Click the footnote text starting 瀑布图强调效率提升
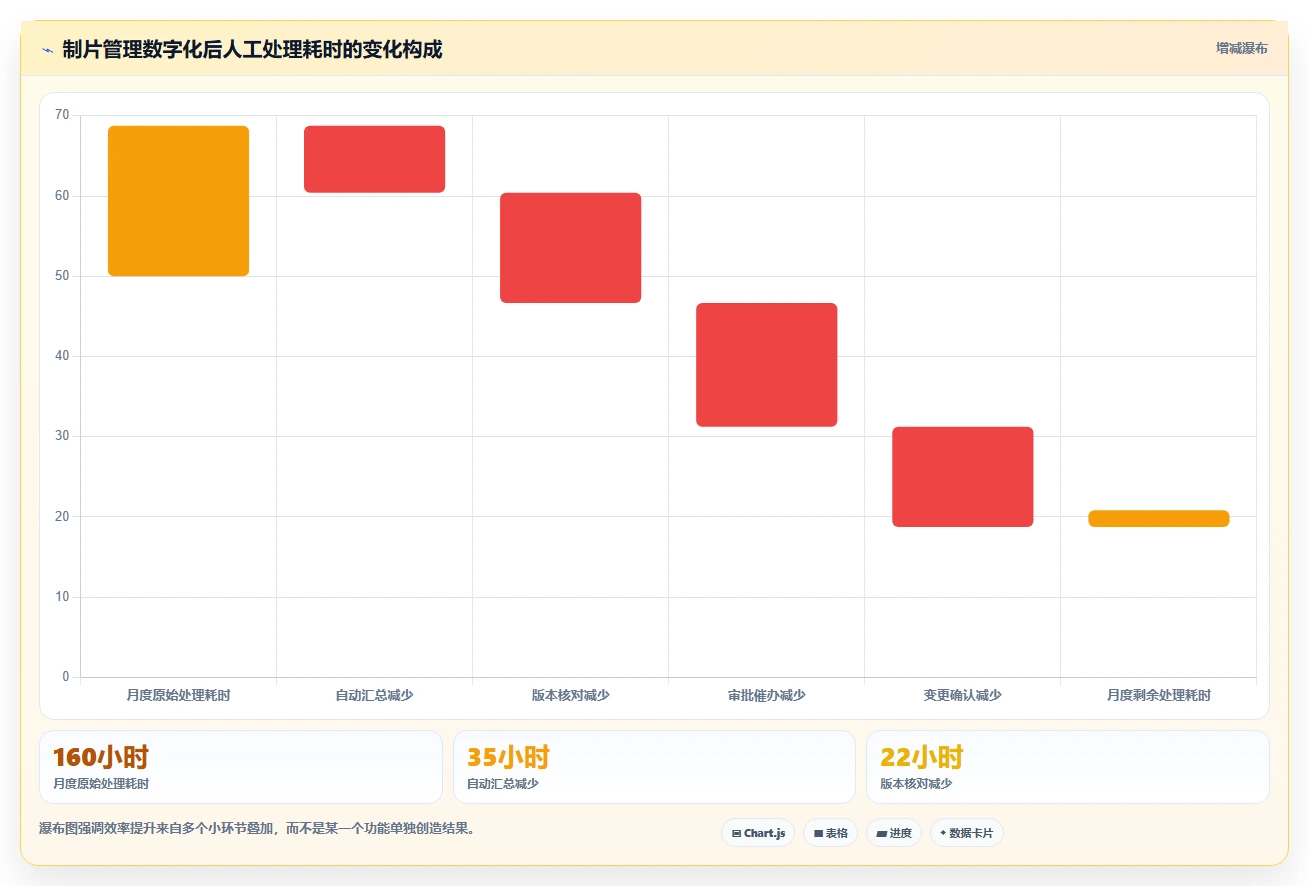The image size is (1309, 886). [257, 828]
